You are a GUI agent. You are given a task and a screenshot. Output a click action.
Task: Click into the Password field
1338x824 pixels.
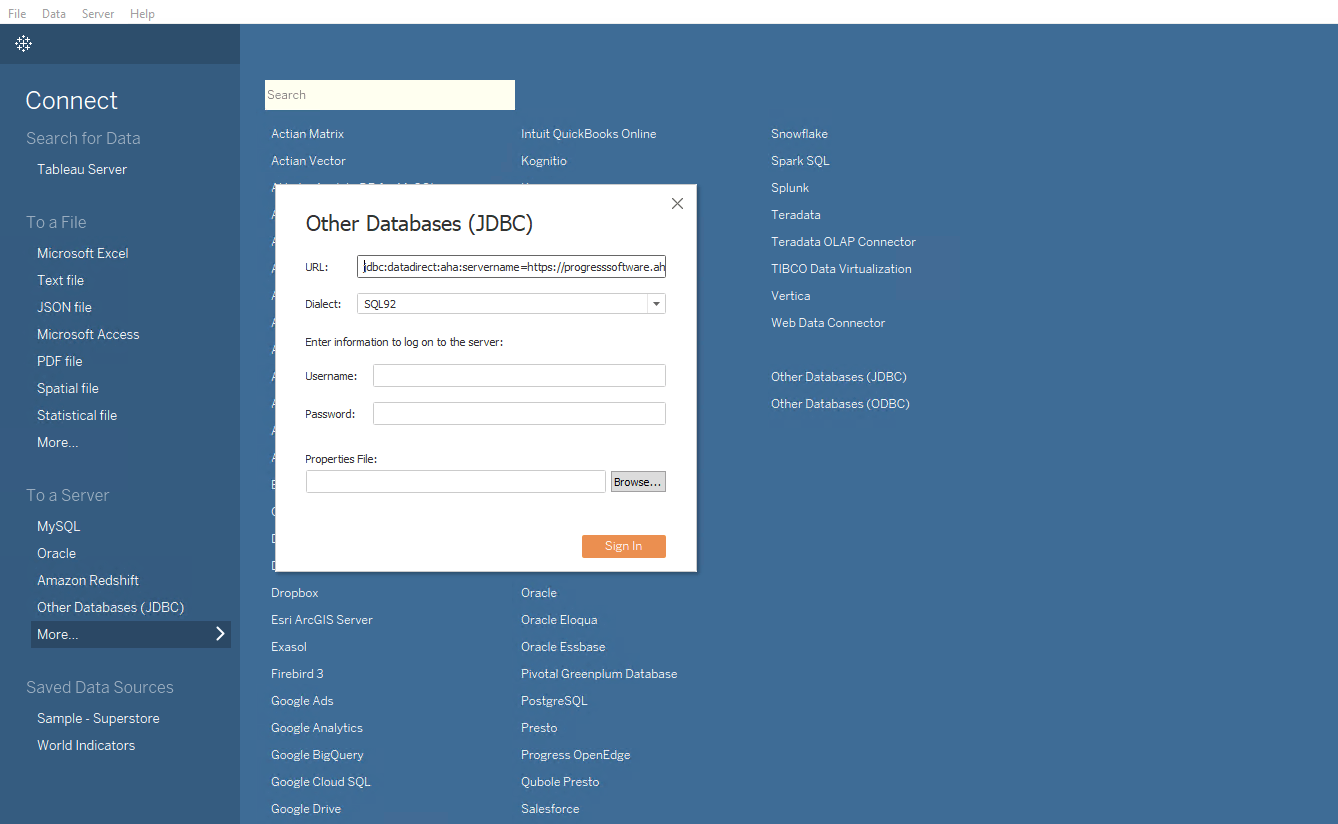click(x=519, y=414)
